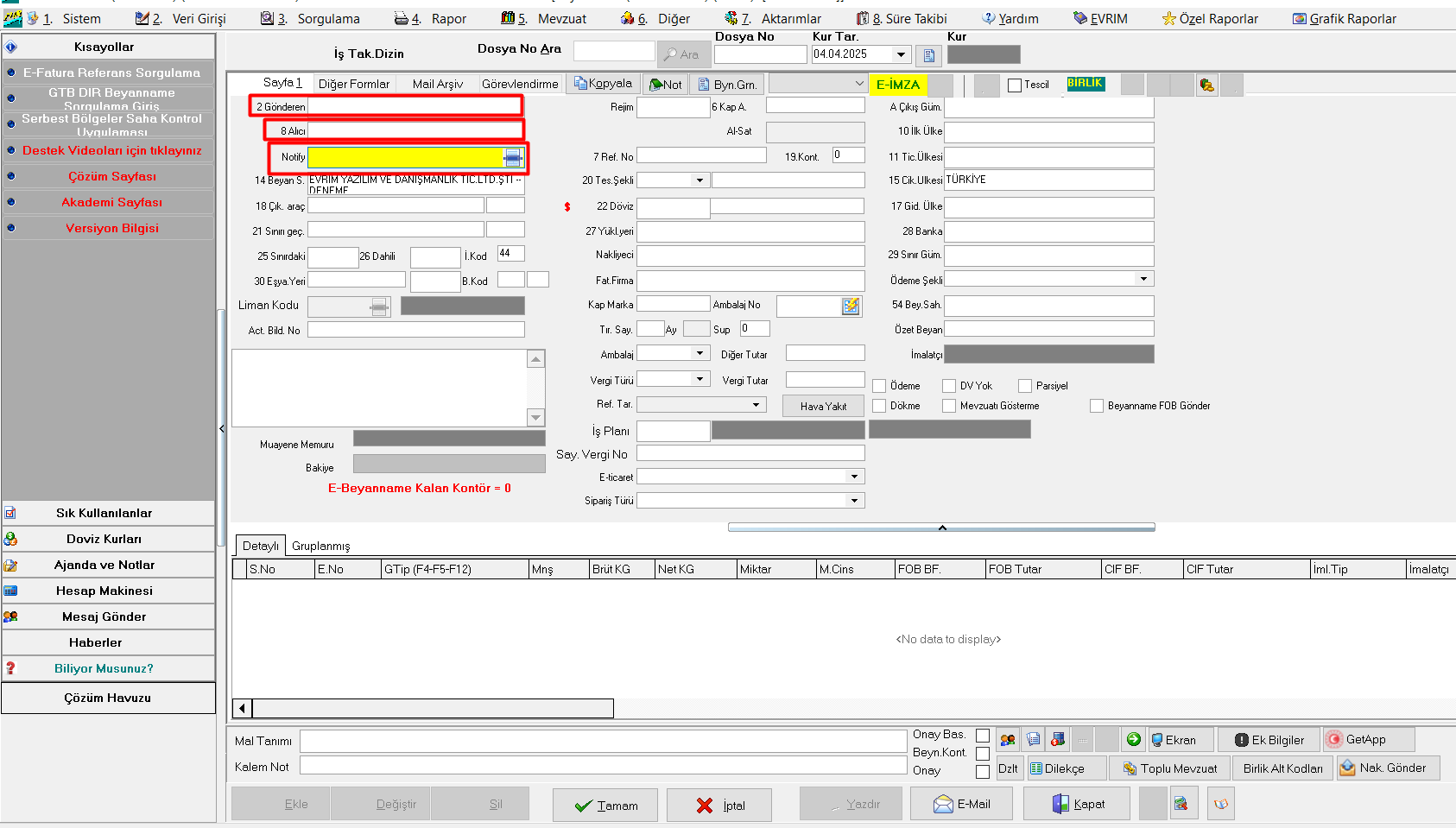Click the Hesap Makinesi sidebar icon
Screen dimensions: 1456x828
pyautogui.click(x=11, y=591)
